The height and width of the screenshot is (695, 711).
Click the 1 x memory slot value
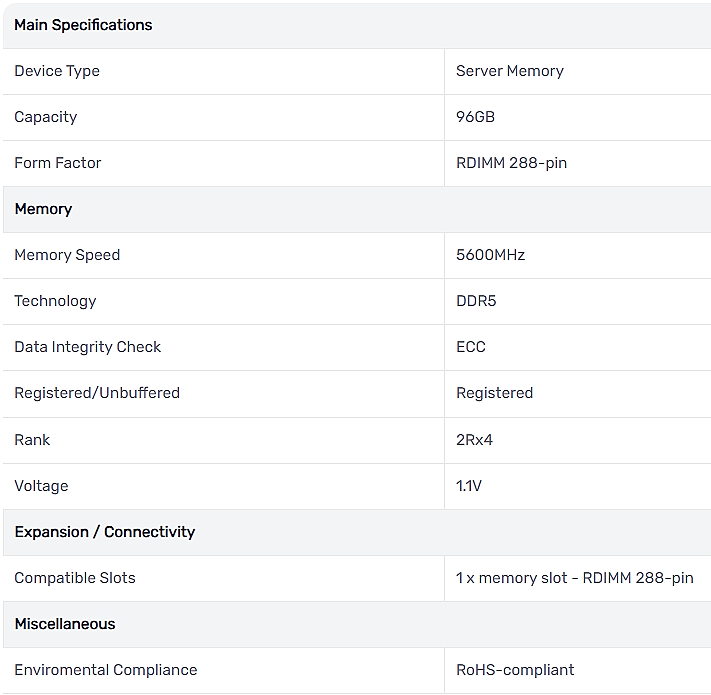tap(575, 578)
